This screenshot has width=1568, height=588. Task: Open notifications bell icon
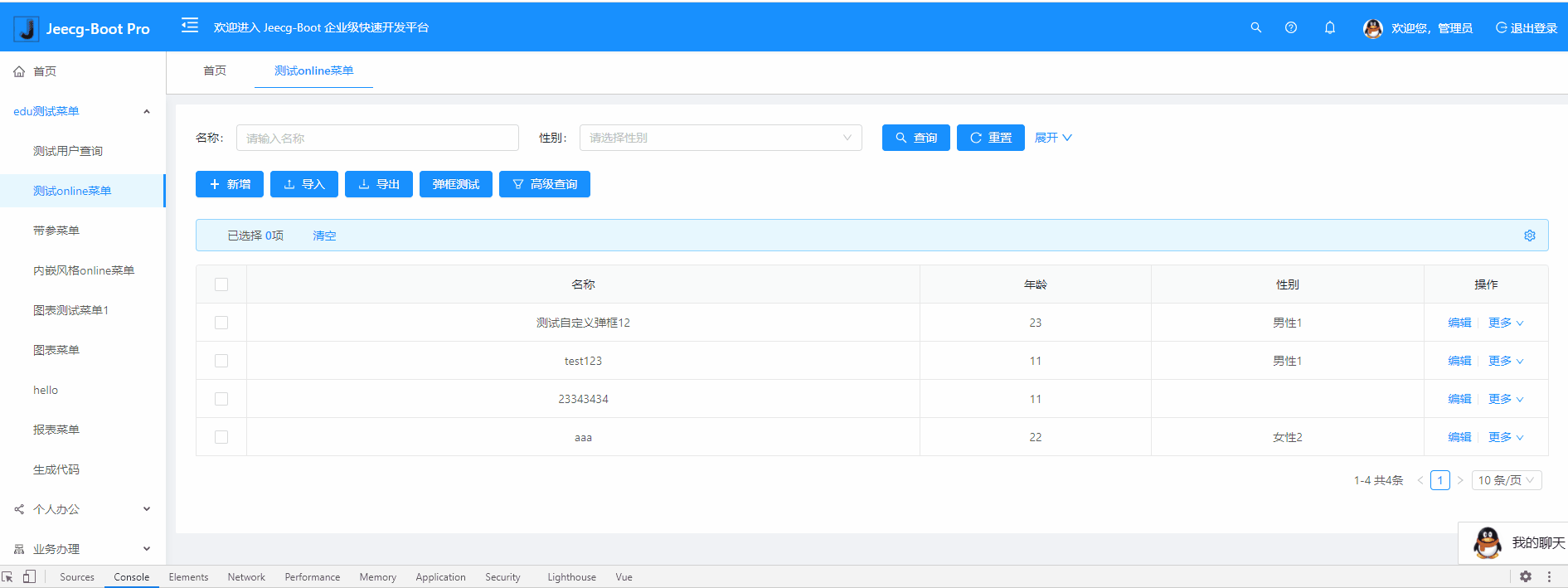point(1329,27)
